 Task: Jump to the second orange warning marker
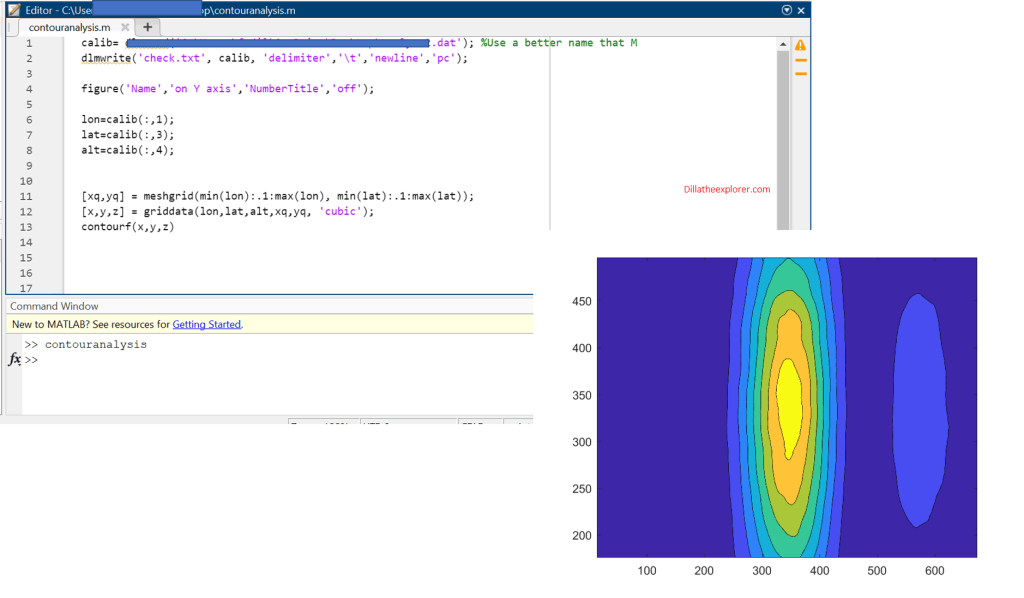[800, 73]
